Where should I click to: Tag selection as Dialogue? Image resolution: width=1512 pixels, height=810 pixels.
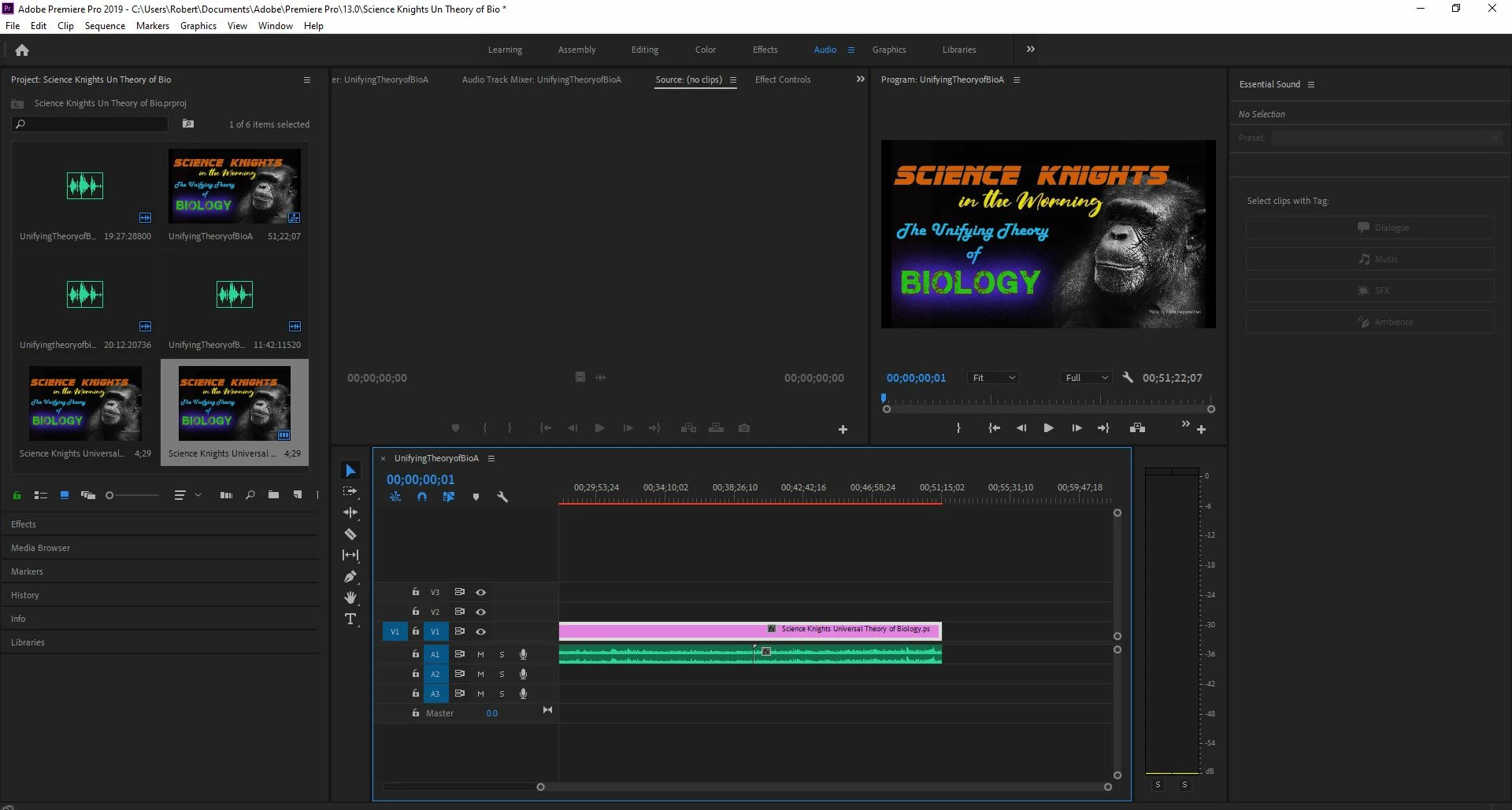1370,227
